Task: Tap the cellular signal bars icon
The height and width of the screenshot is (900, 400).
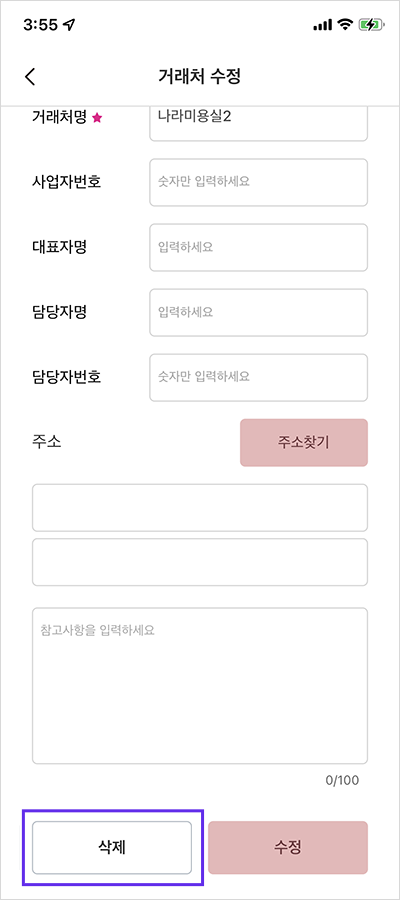Action: (323, 25)
